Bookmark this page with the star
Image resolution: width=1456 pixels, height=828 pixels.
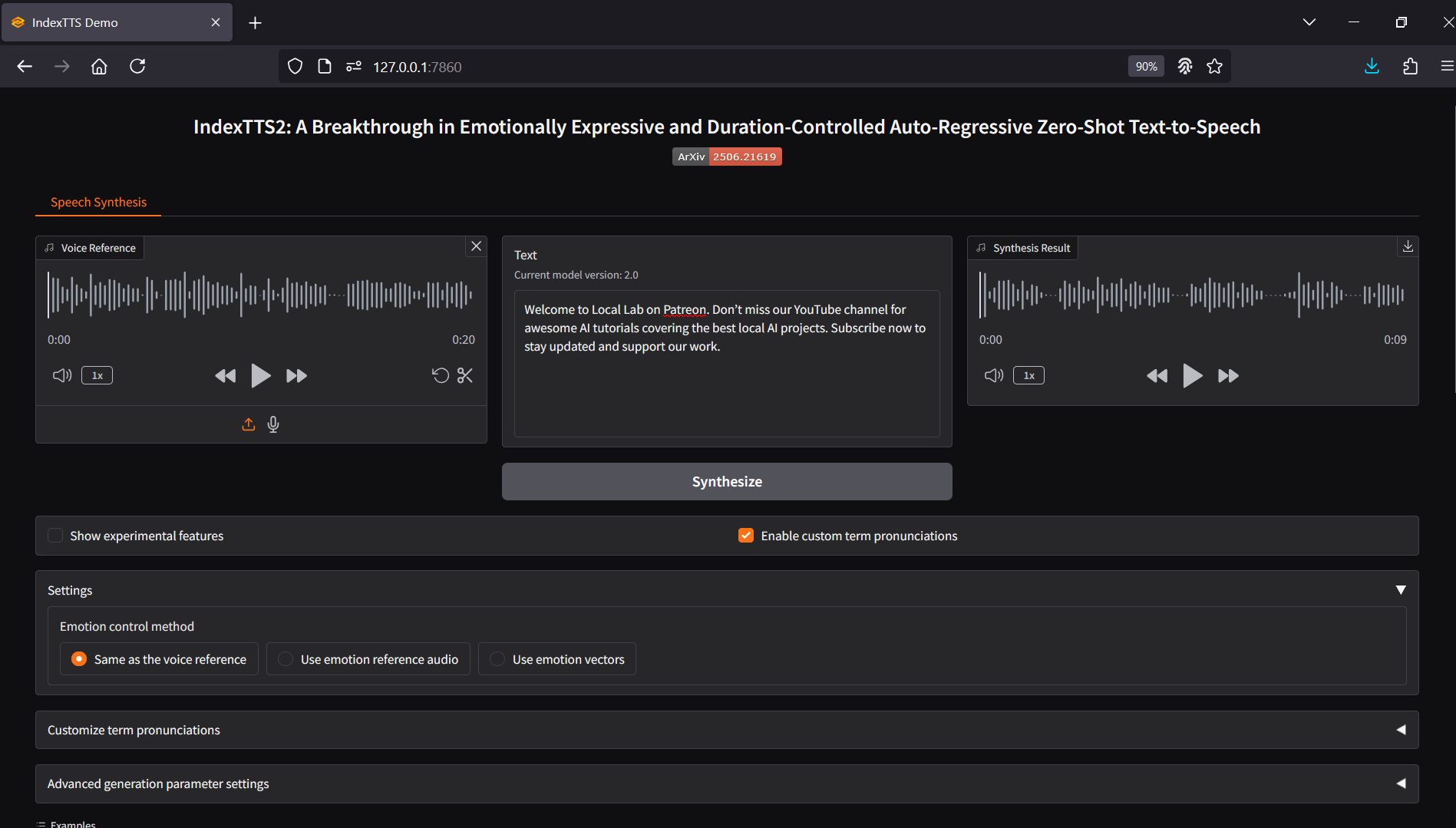pyautogui.click(x=1214, y=66)
